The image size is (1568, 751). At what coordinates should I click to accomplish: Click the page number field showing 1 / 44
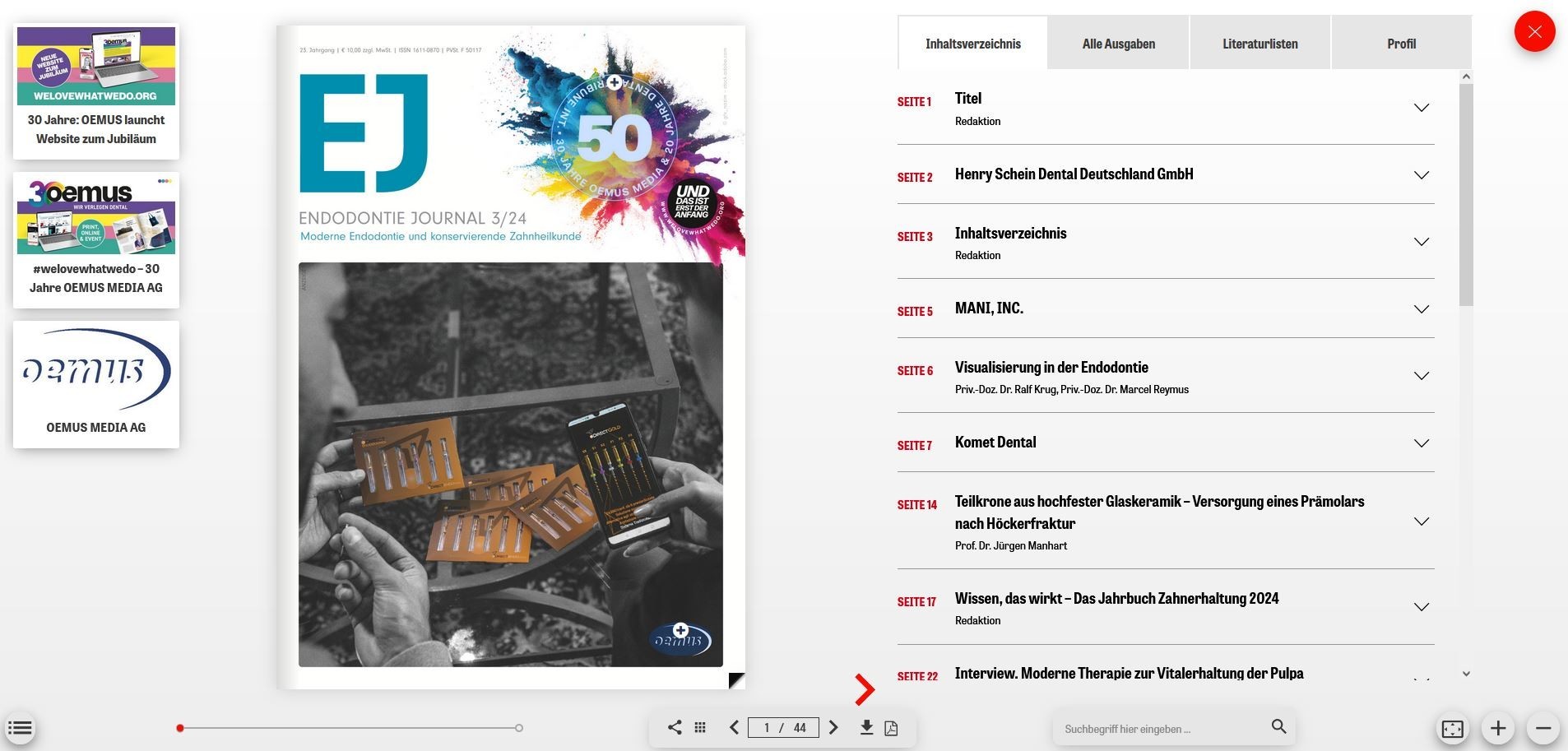tap(783, 728)
